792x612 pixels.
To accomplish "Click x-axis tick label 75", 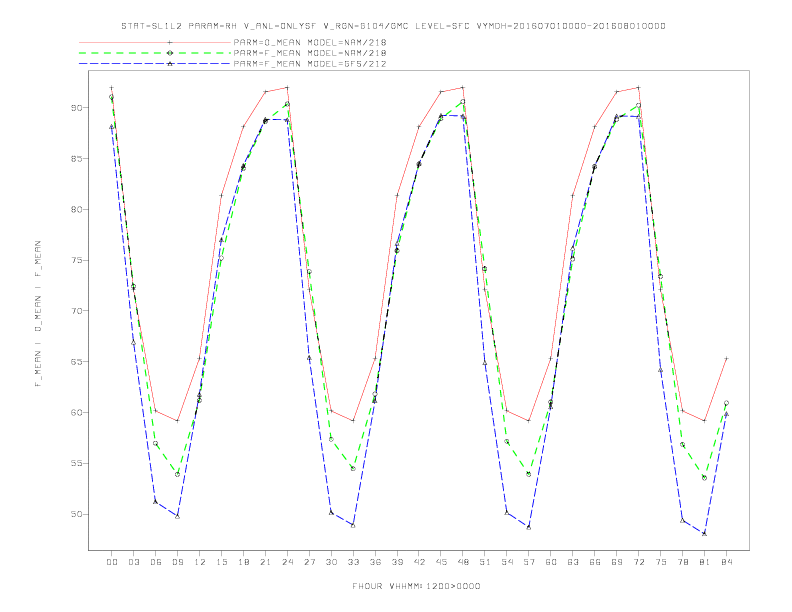I will (x=661, y=562).
